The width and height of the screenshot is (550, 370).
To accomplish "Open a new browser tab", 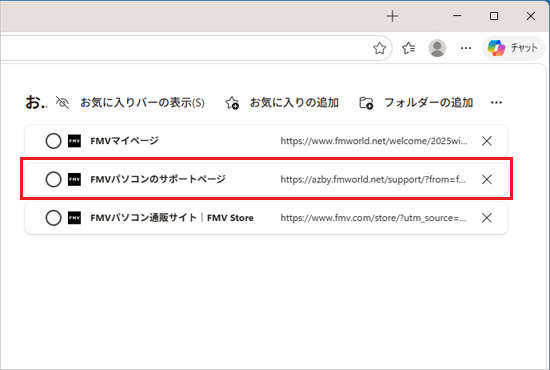I will point(392,16).
